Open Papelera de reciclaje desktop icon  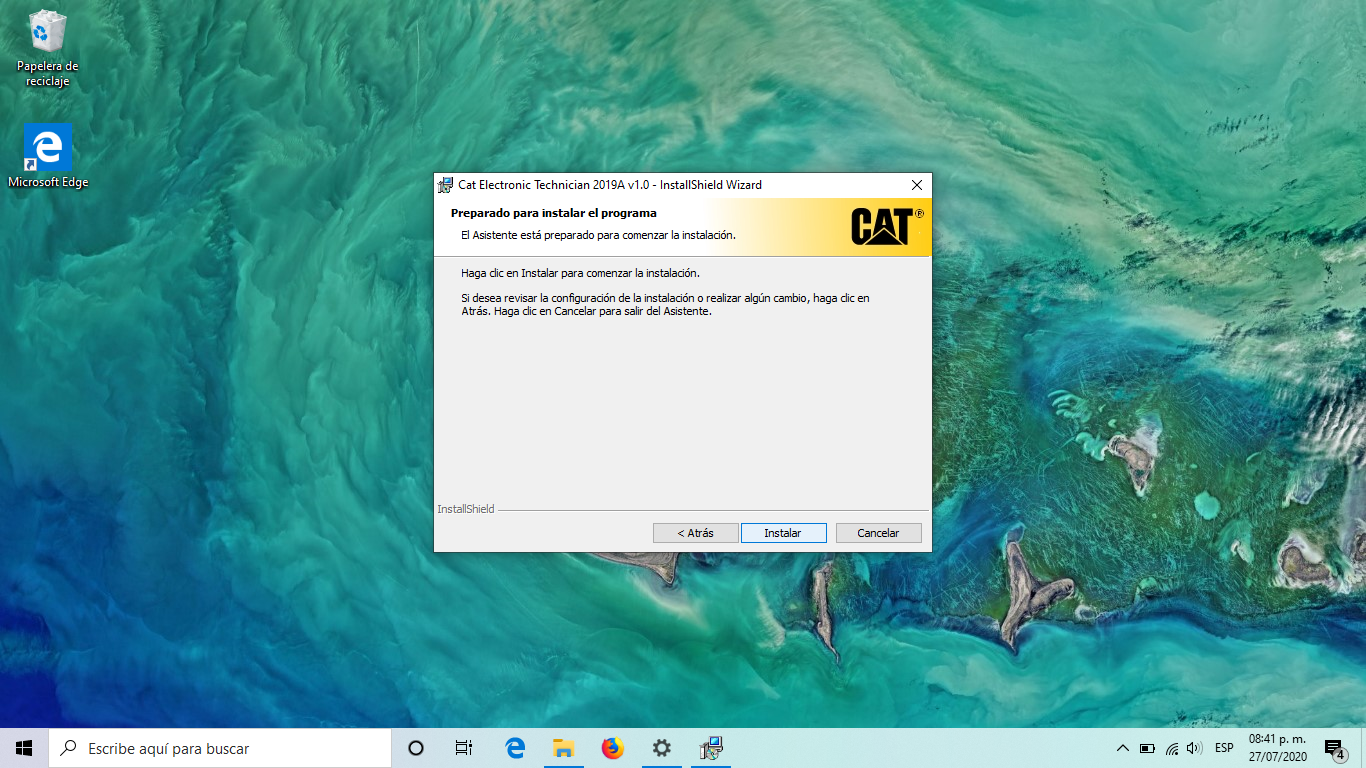[x=47, y=48]
